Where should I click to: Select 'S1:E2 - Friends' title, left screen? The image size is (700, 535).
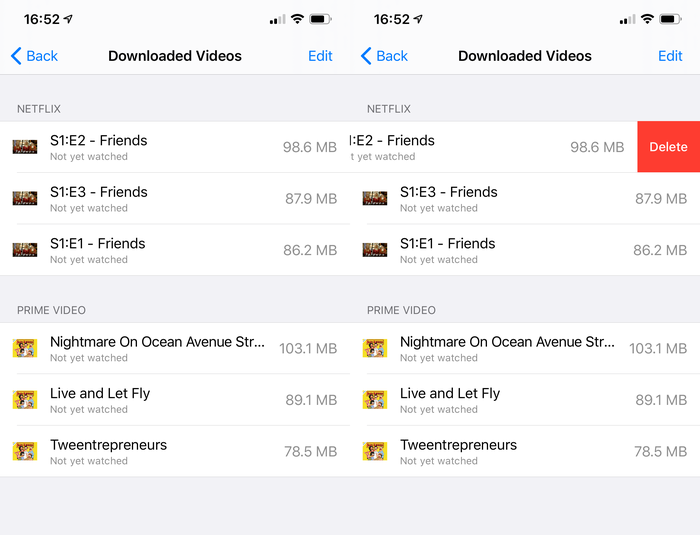coord(99,140)
